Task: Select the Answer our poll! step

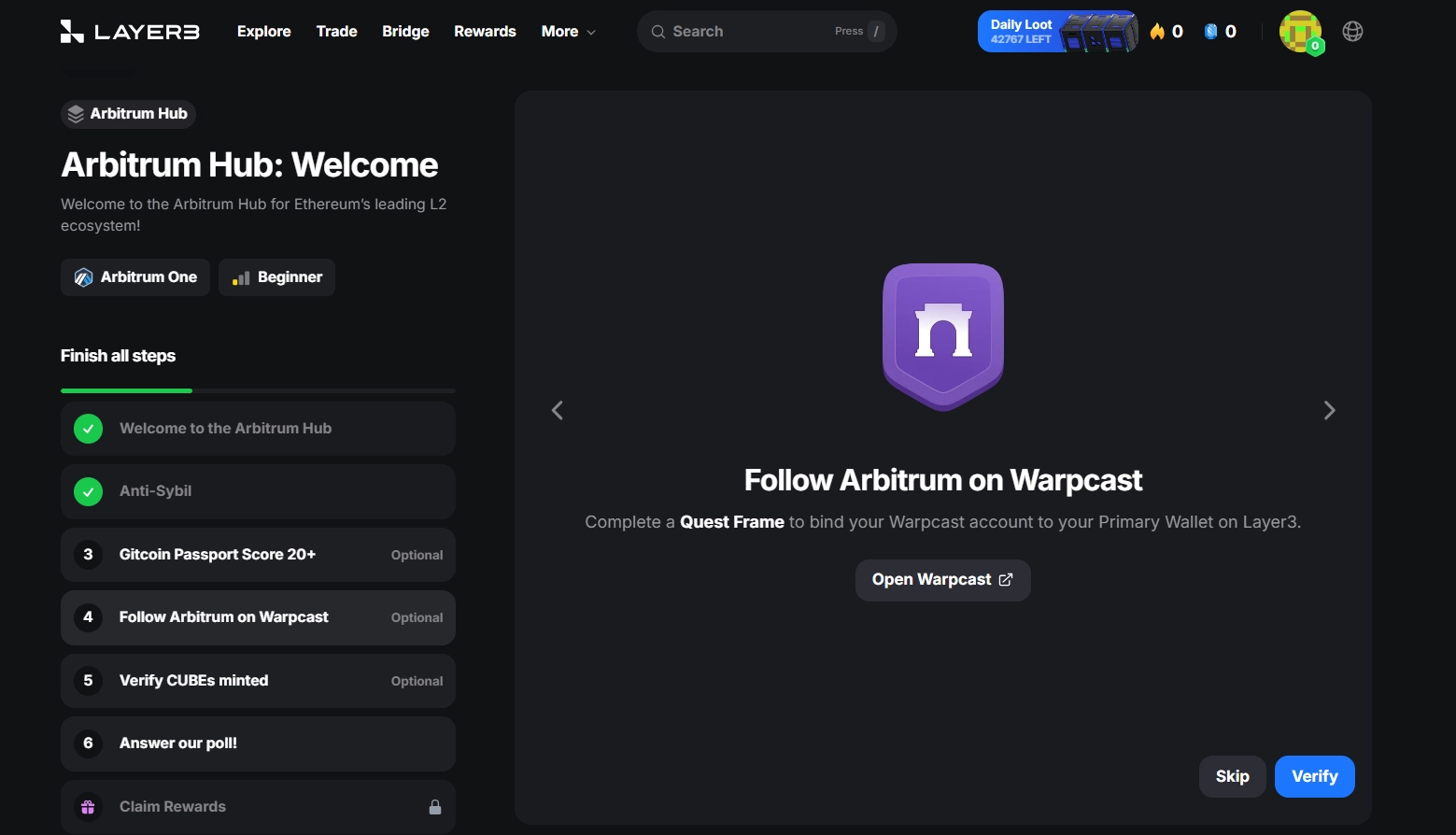Action: pos(258,743)
